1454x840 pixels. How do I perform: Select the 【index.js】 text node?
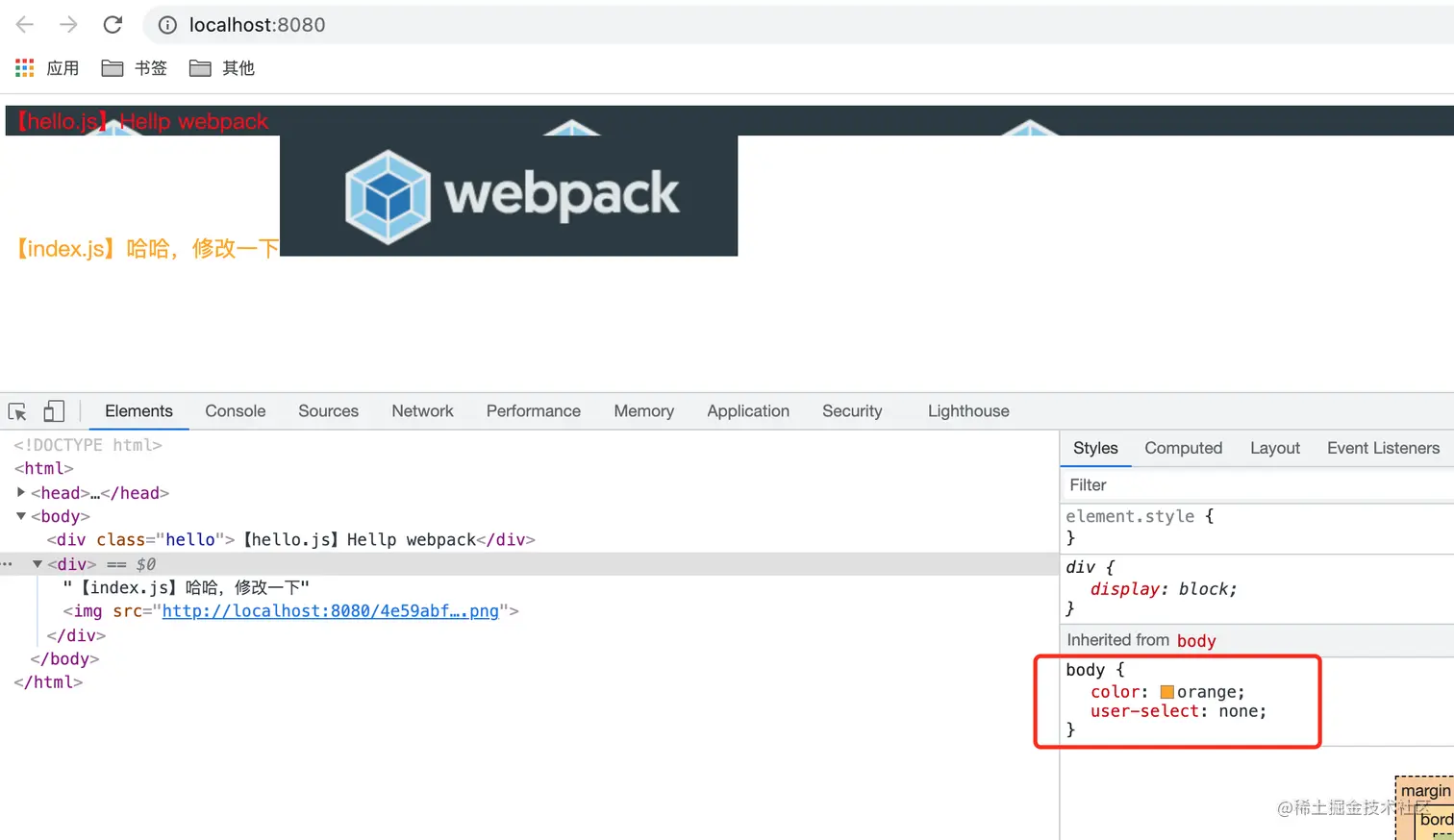coord(187,587)
